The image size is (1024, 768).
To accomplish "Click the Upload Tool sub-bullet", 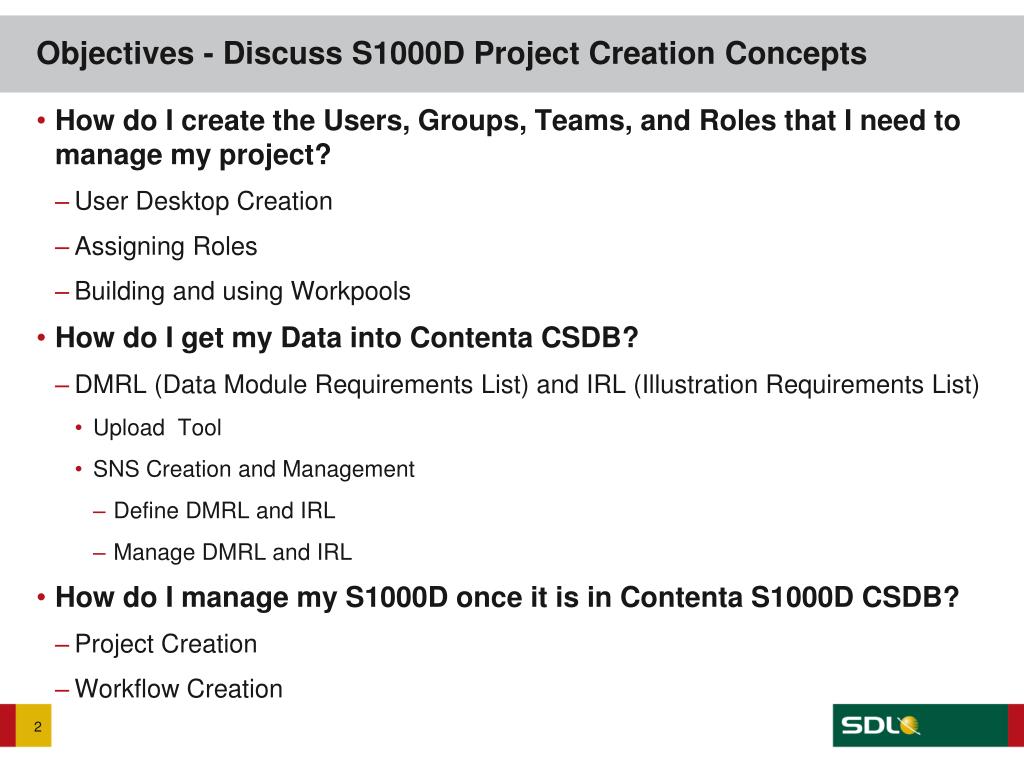I will (157, 428).
